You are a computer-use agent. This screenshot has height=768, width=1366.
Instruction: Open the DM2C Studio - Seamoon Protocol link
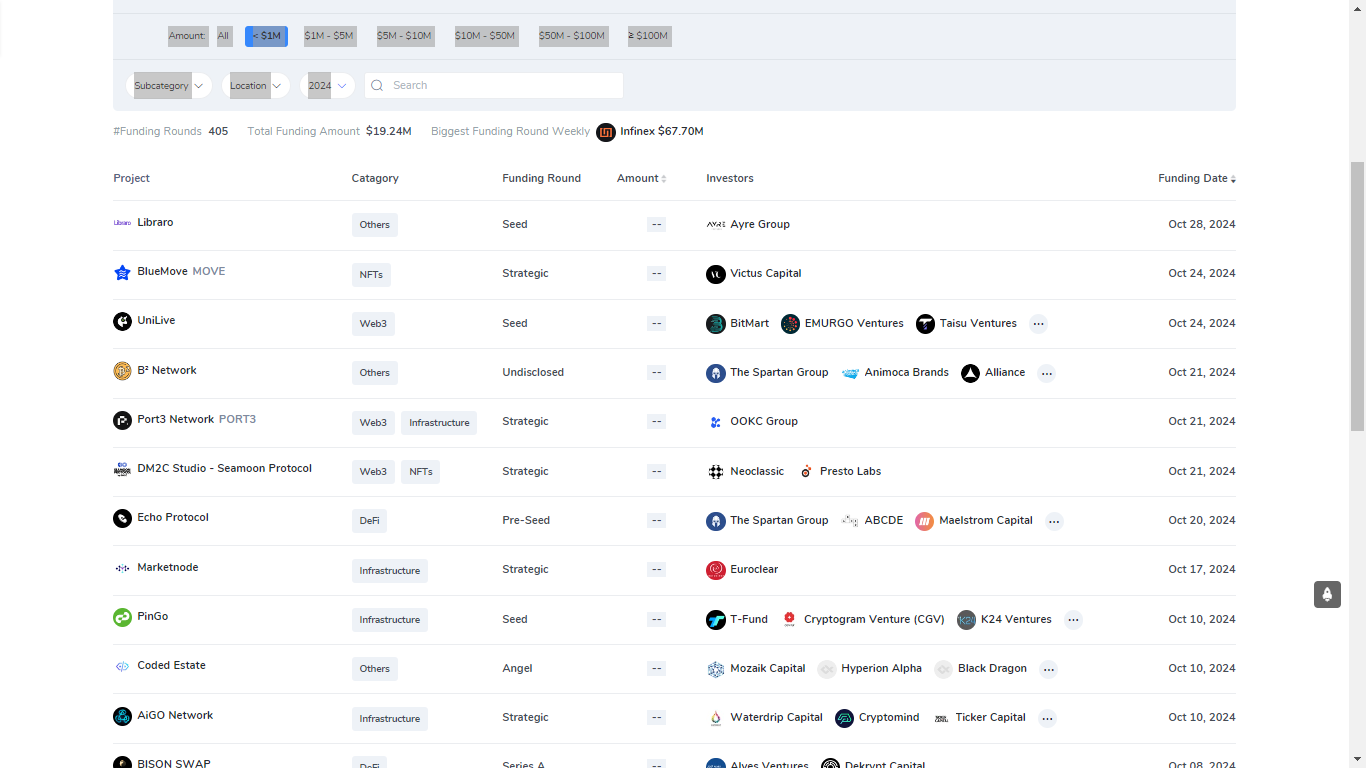[225, 468]
